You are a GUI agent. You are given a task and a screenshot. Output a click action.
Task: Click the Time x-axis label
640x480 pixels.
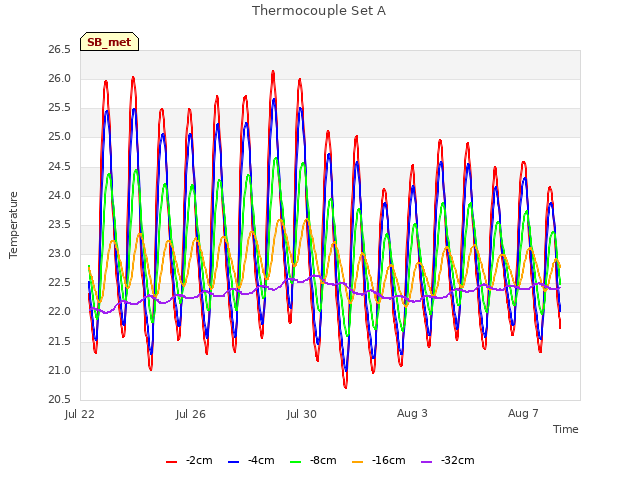[x=566, y=429]
